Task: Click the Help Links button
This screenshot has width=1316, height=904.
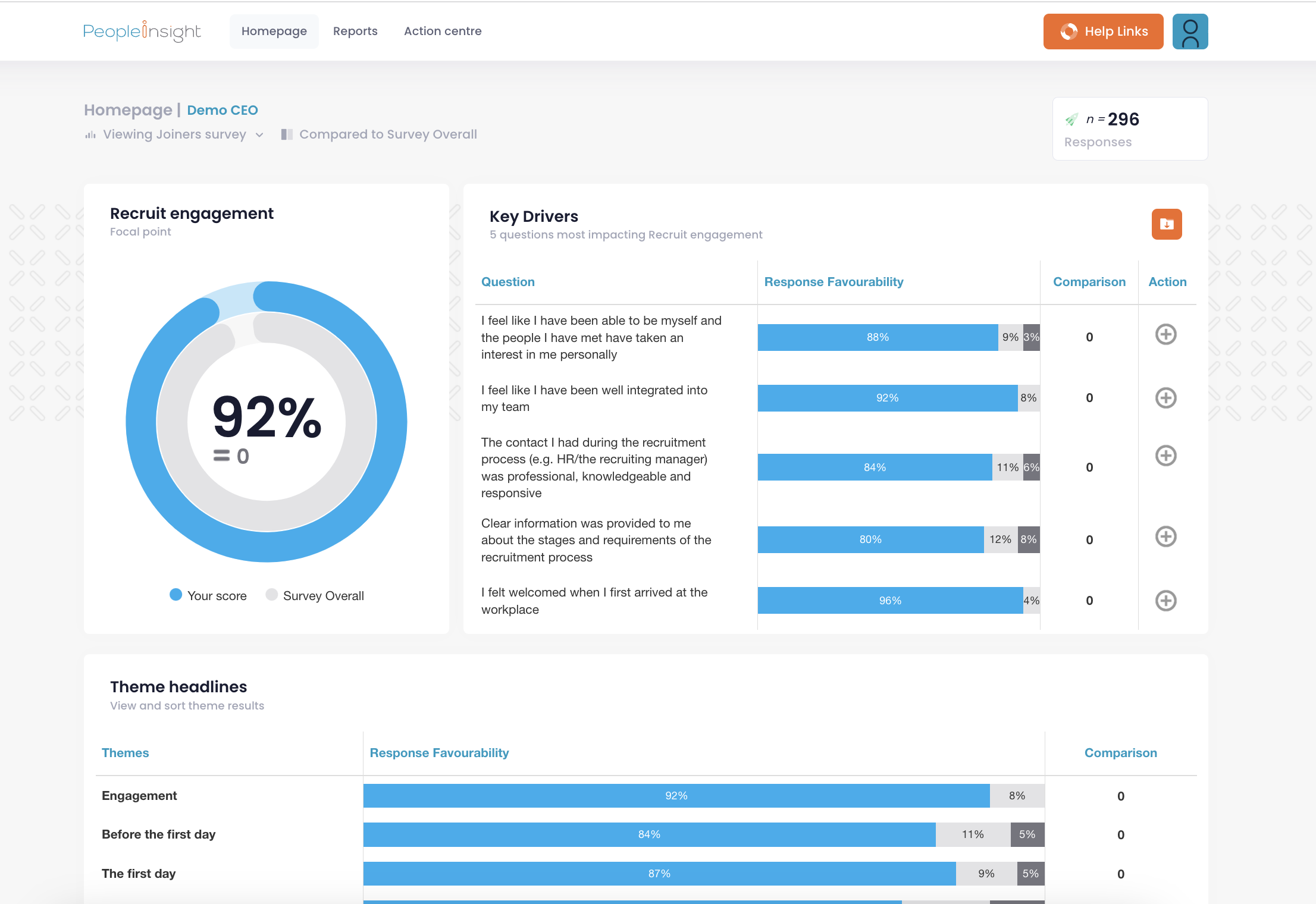Action: 1103,32
